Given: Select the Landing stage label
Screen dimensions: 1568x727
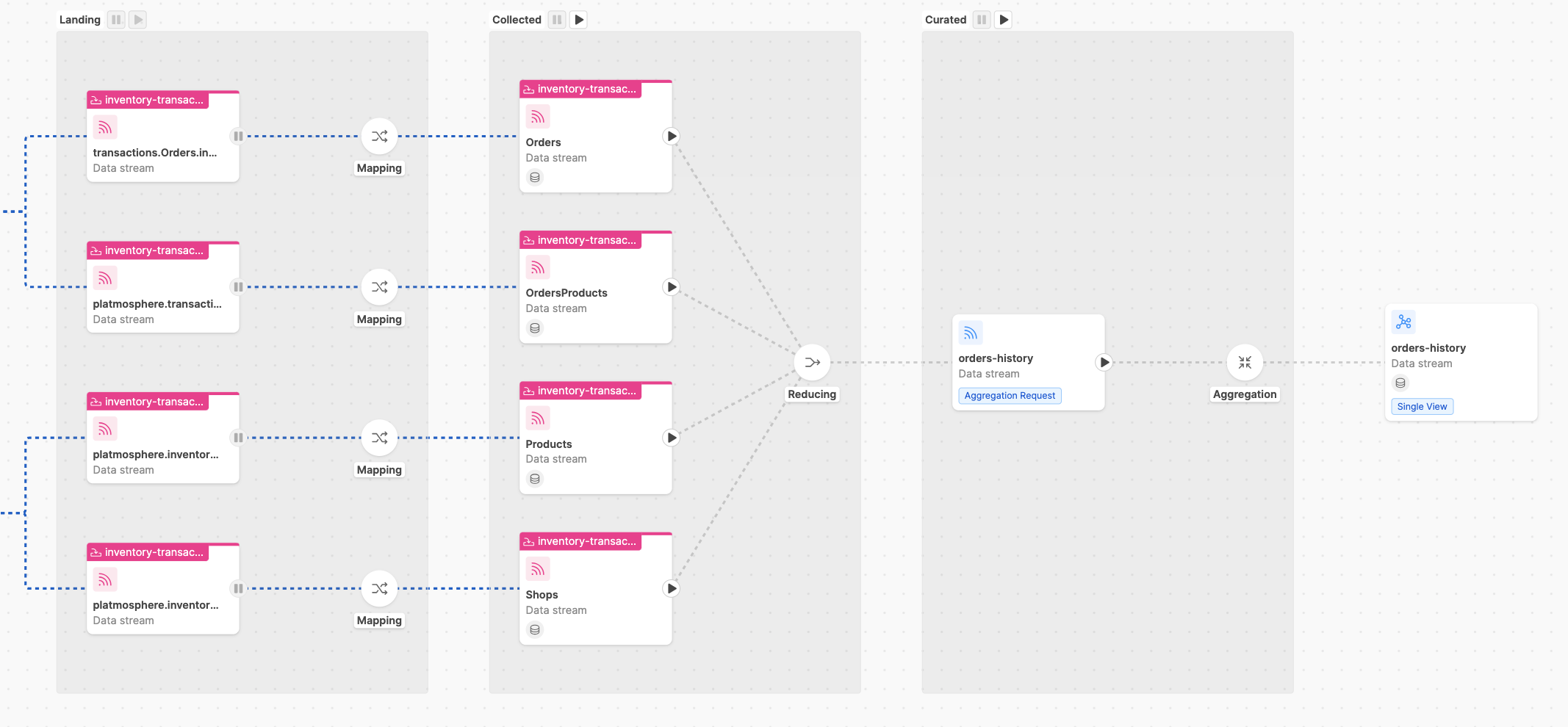Looking at the screenshot, I should pos(79,19).
